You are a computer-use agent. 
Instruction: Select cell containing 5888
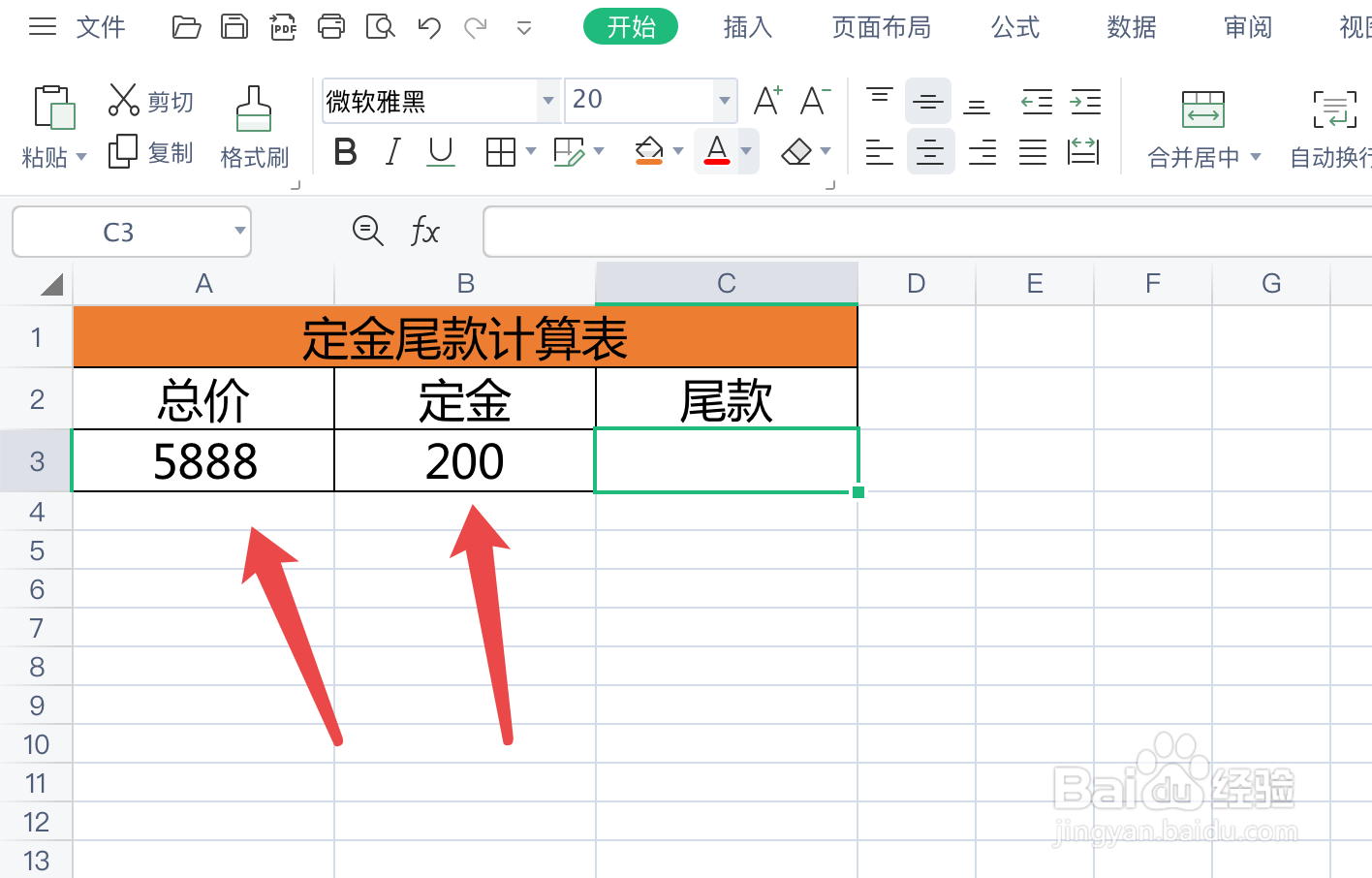coord(203,461)
